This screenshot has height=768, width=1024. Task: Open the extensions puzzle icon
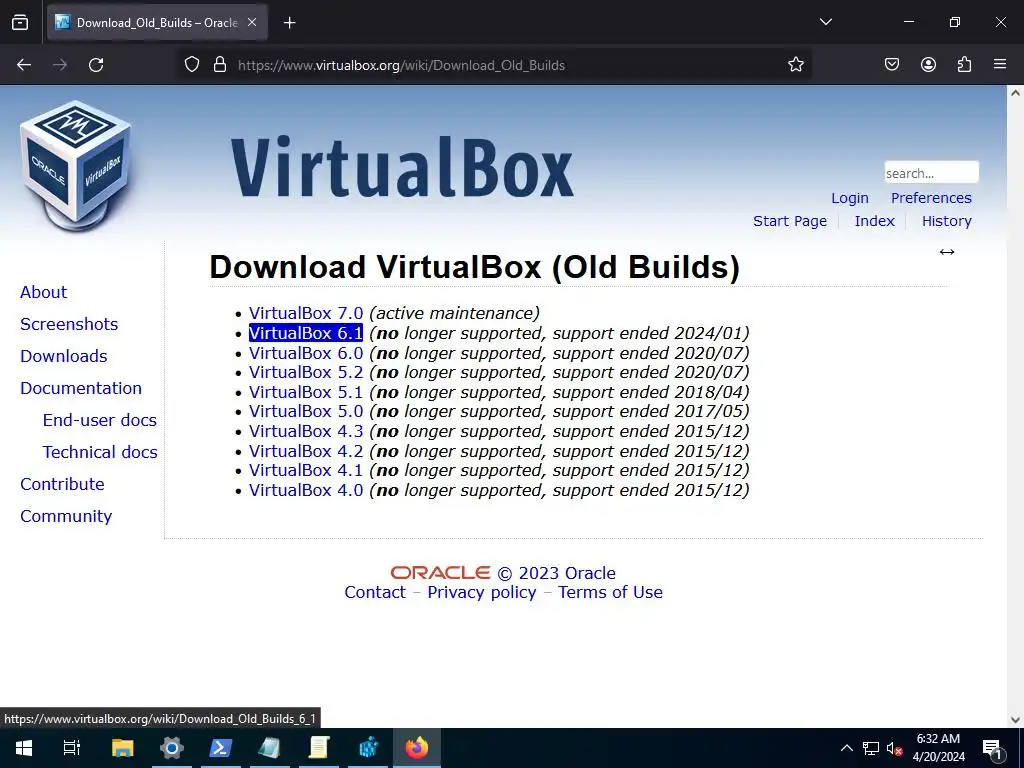point(964,65)
